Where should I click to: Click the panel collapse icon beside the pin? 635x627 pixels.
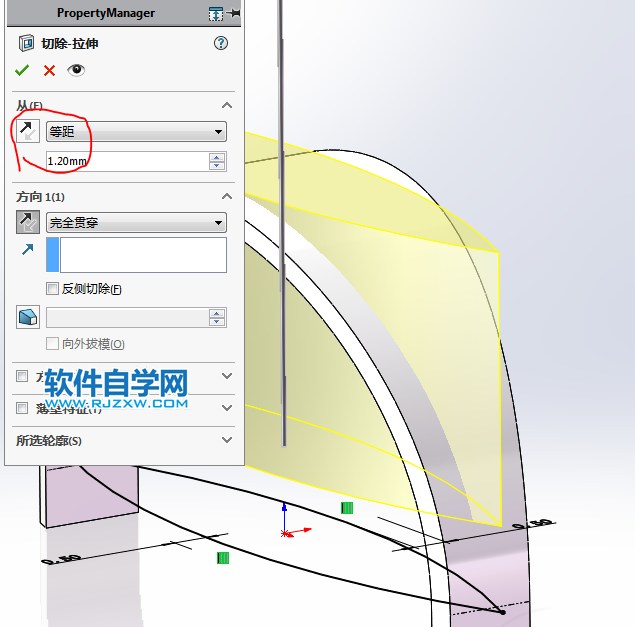216,14
